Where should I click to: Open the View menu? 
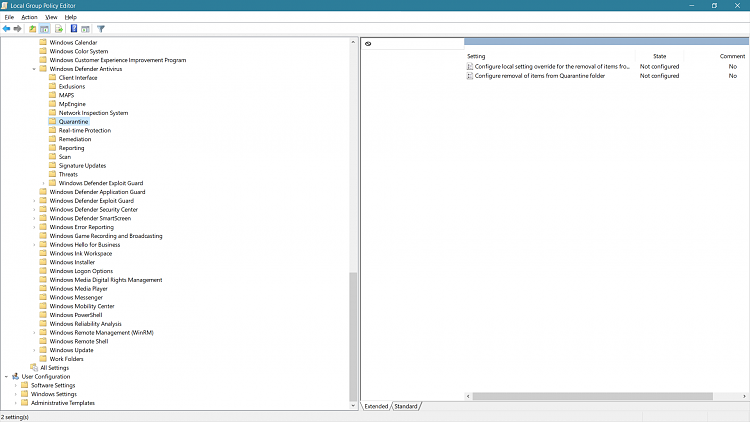[x=51, y=17]
